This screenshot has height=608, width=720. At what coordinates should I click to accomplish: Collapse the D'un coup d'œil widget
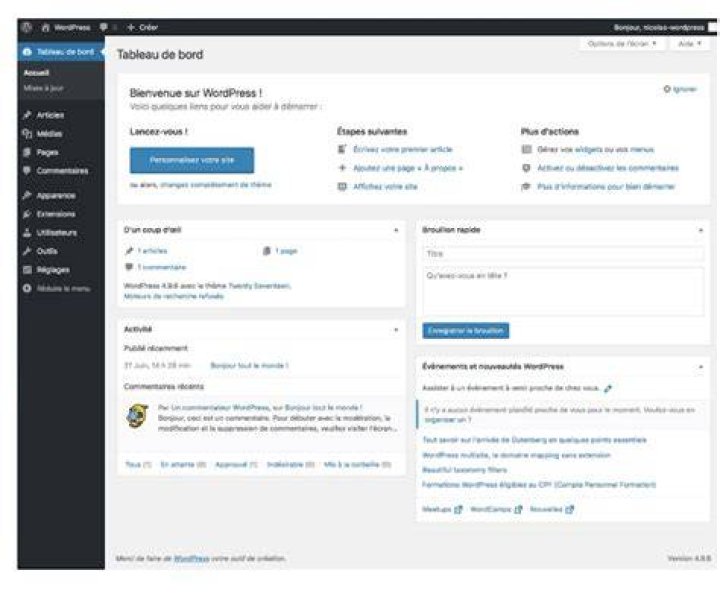tap(396, 230)
